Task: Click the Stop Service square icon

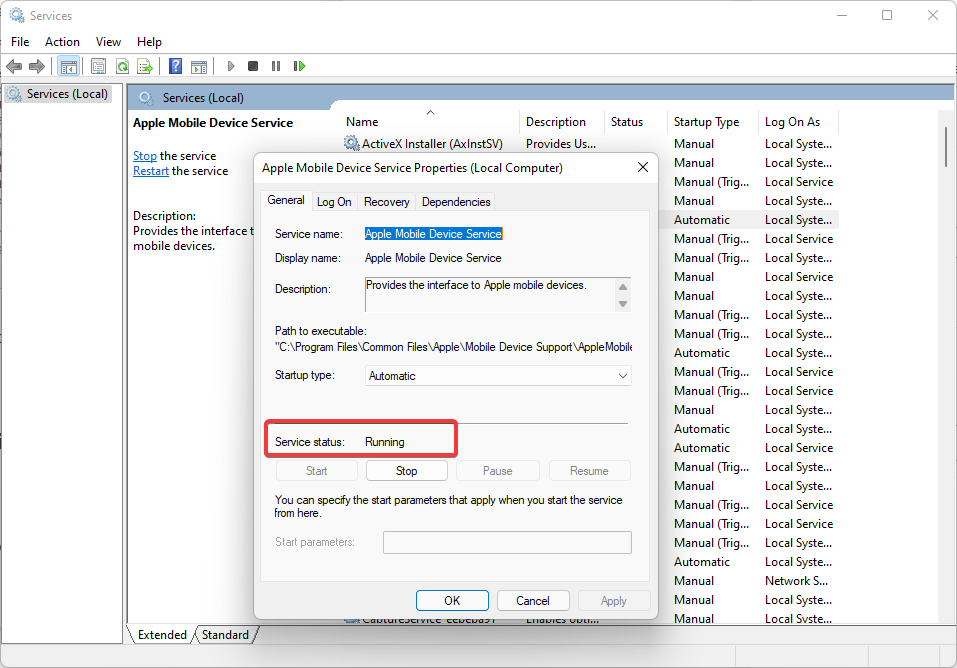Action: 253,66
